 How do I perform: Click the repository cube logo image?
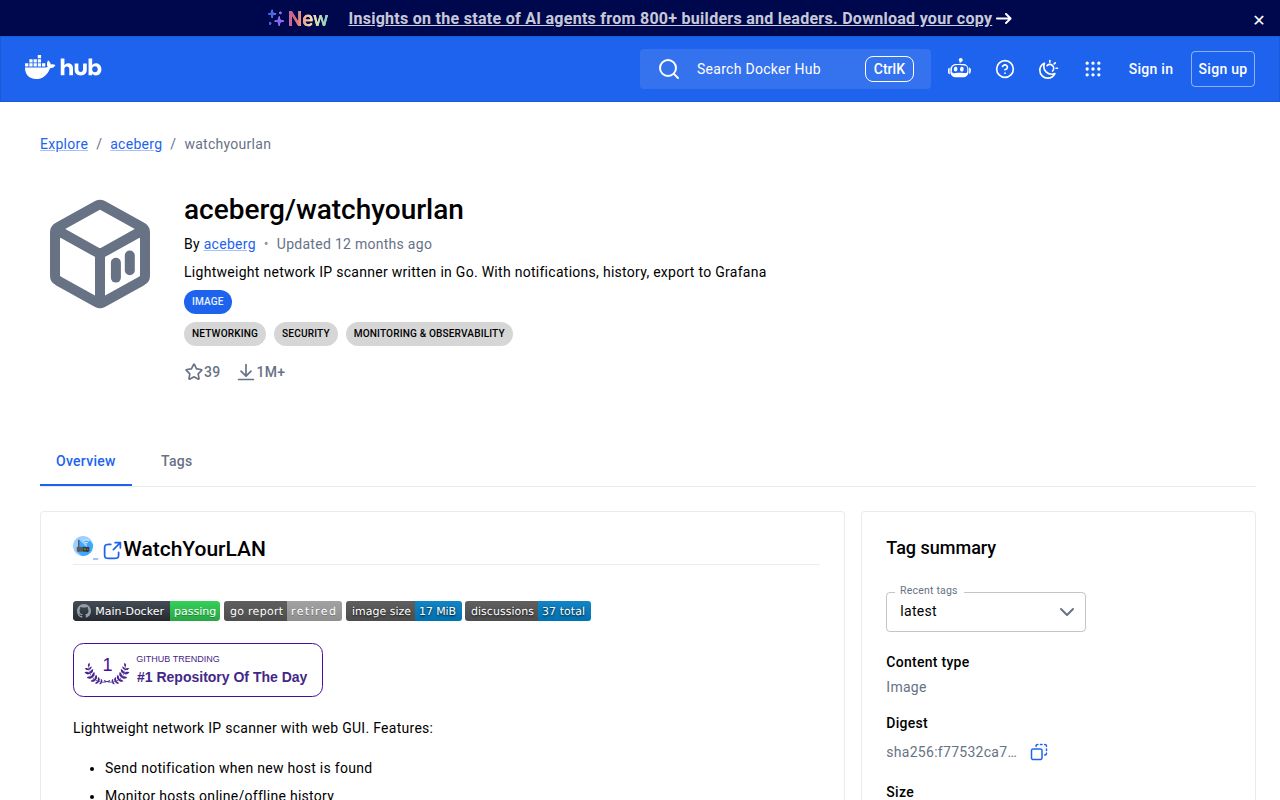[x=100, y=254]
